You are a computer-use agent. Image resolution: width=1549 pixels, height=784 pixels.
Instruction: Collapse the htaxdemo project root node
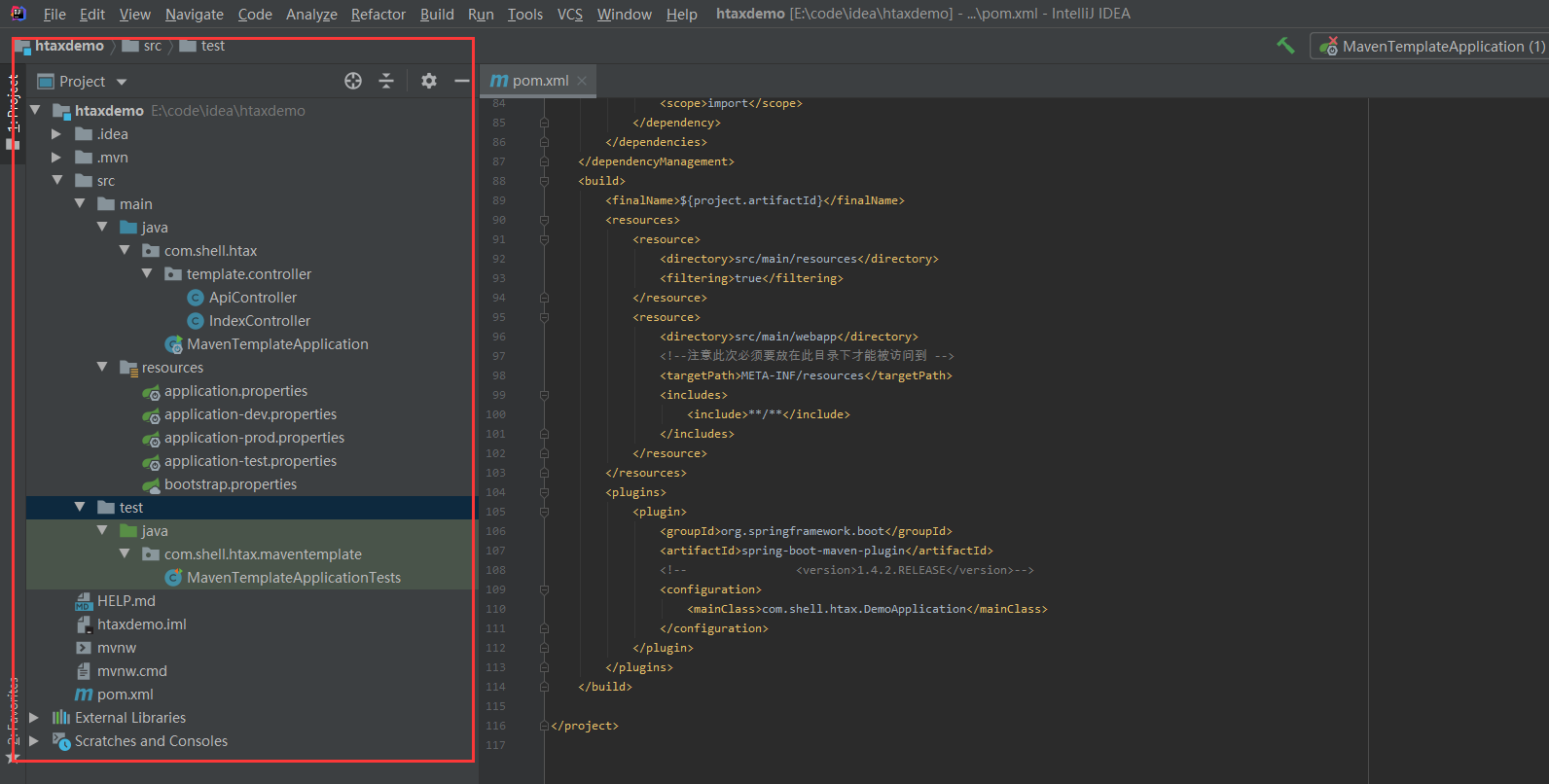pyautogui.click(x=35, y=110)
